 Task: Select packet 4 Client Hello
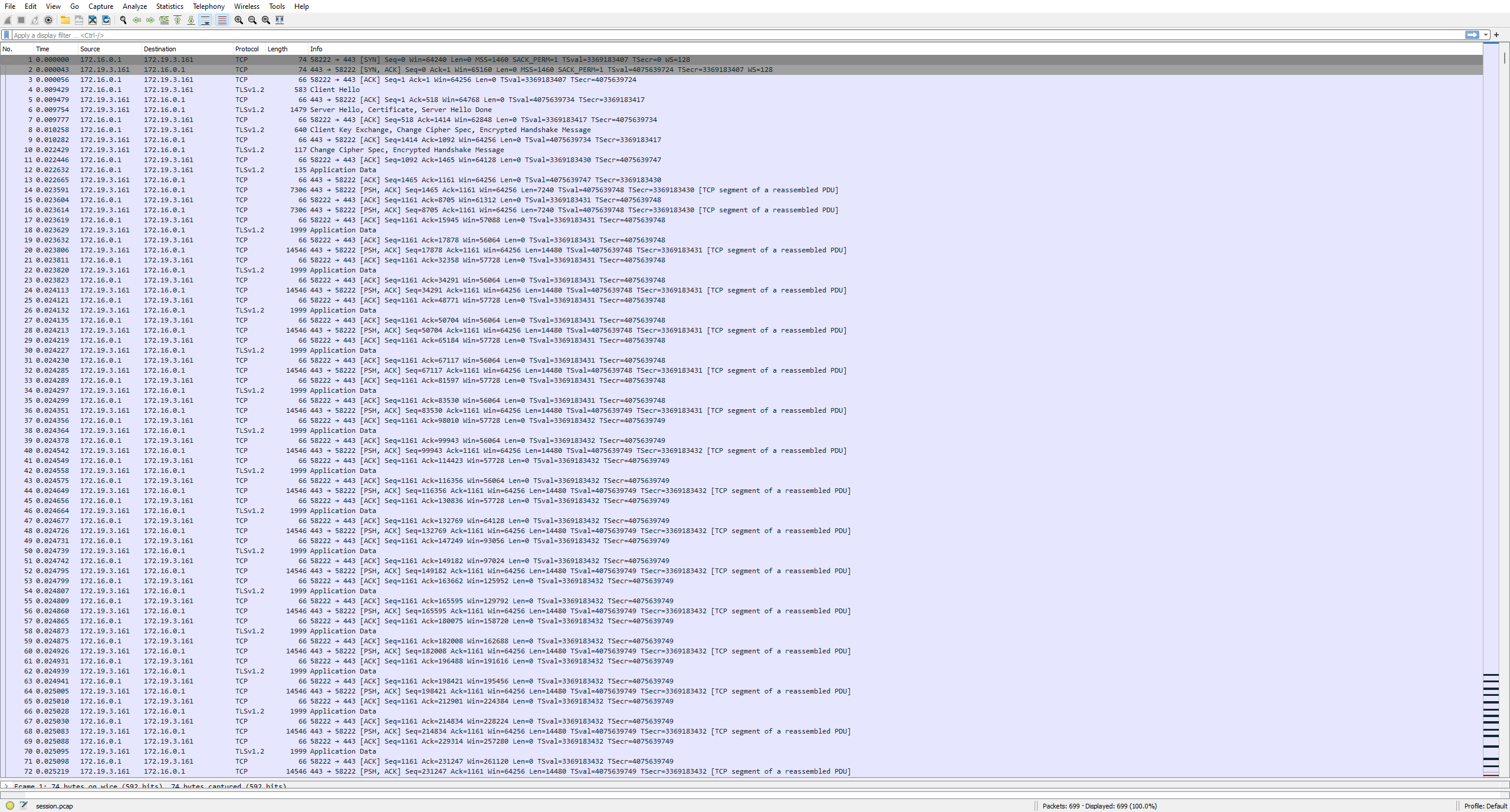741,90
